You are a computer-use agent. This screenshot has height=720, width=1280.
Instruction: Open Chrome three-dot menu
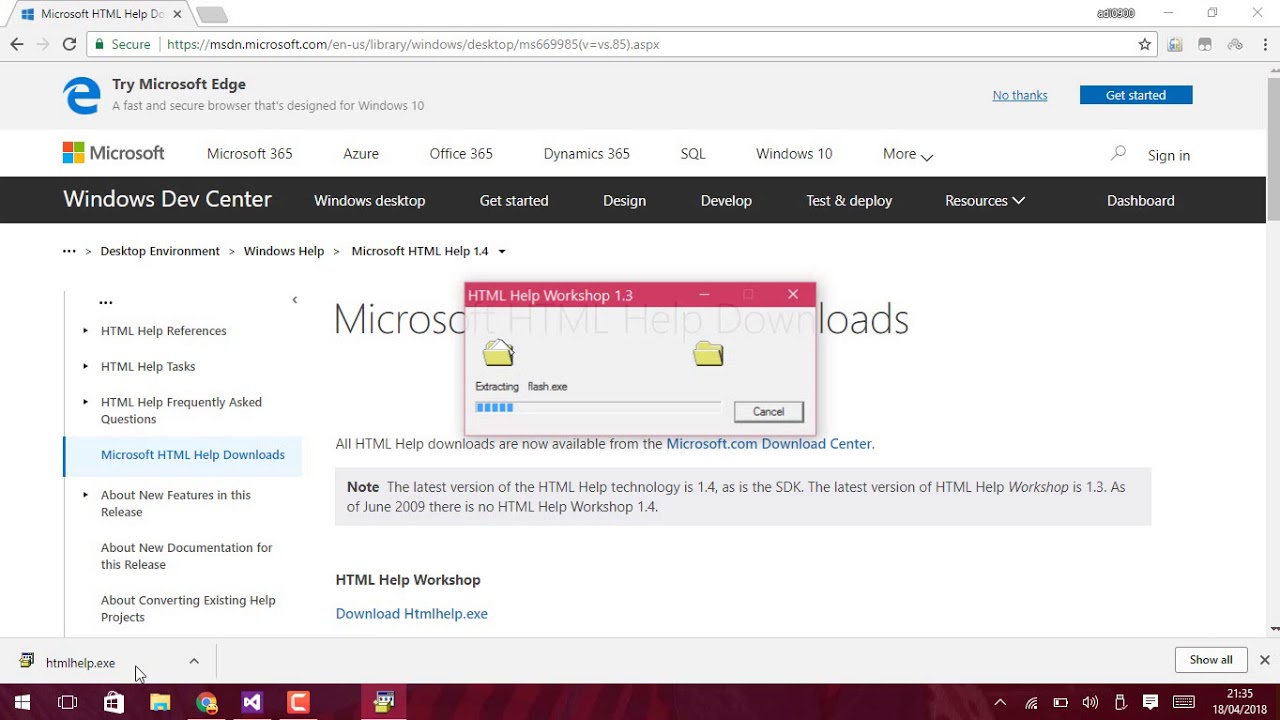(x=1264, y=44)
